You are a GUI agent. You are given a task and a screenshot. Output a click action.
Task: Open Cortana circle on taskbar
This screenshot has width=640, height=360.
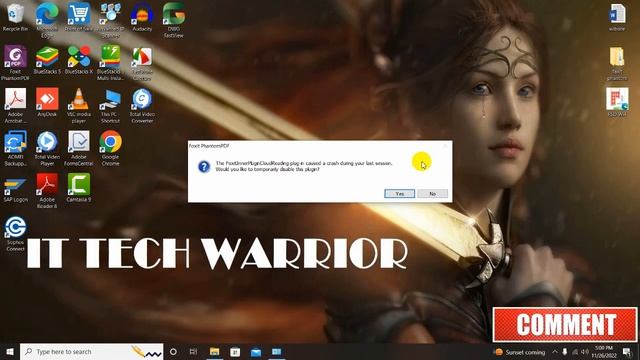point(173,351)
